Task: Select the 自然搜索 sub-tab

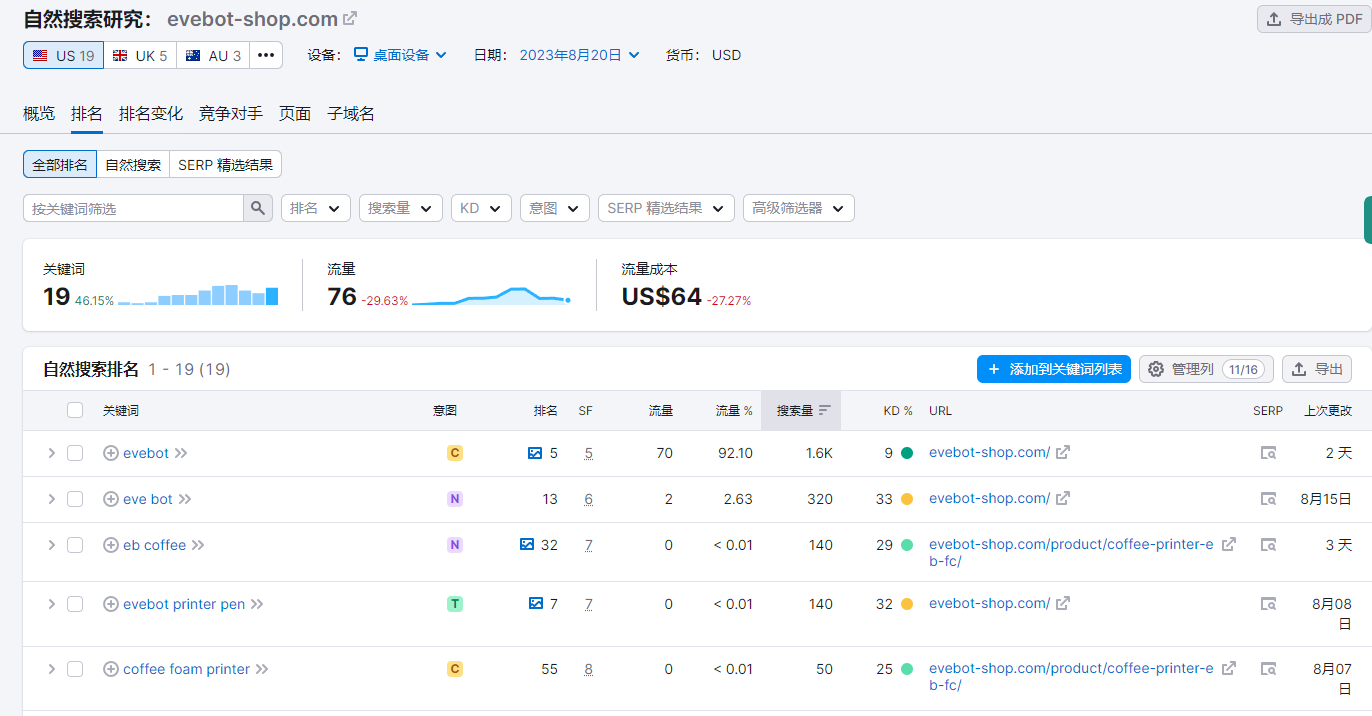Action: click(x=133, y=165)
